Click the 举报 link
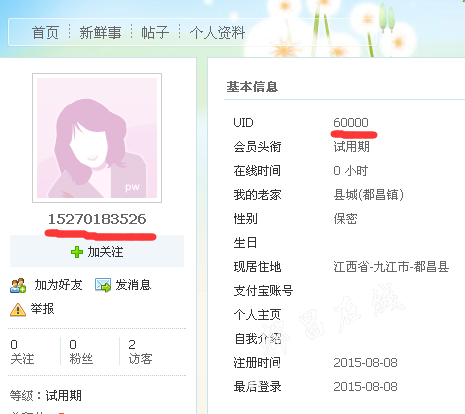Image resolution: width=465 pixels, height=414 pixels. coord(42,309)
